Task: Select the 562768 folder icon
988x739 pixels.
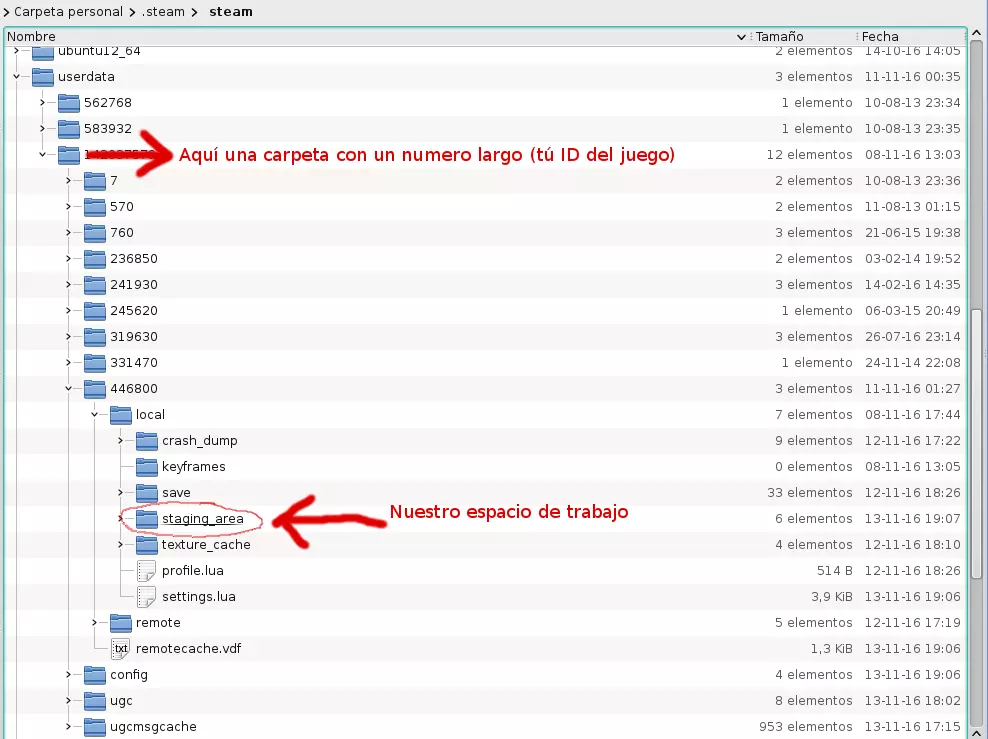Action: click(x=69, y=103)
